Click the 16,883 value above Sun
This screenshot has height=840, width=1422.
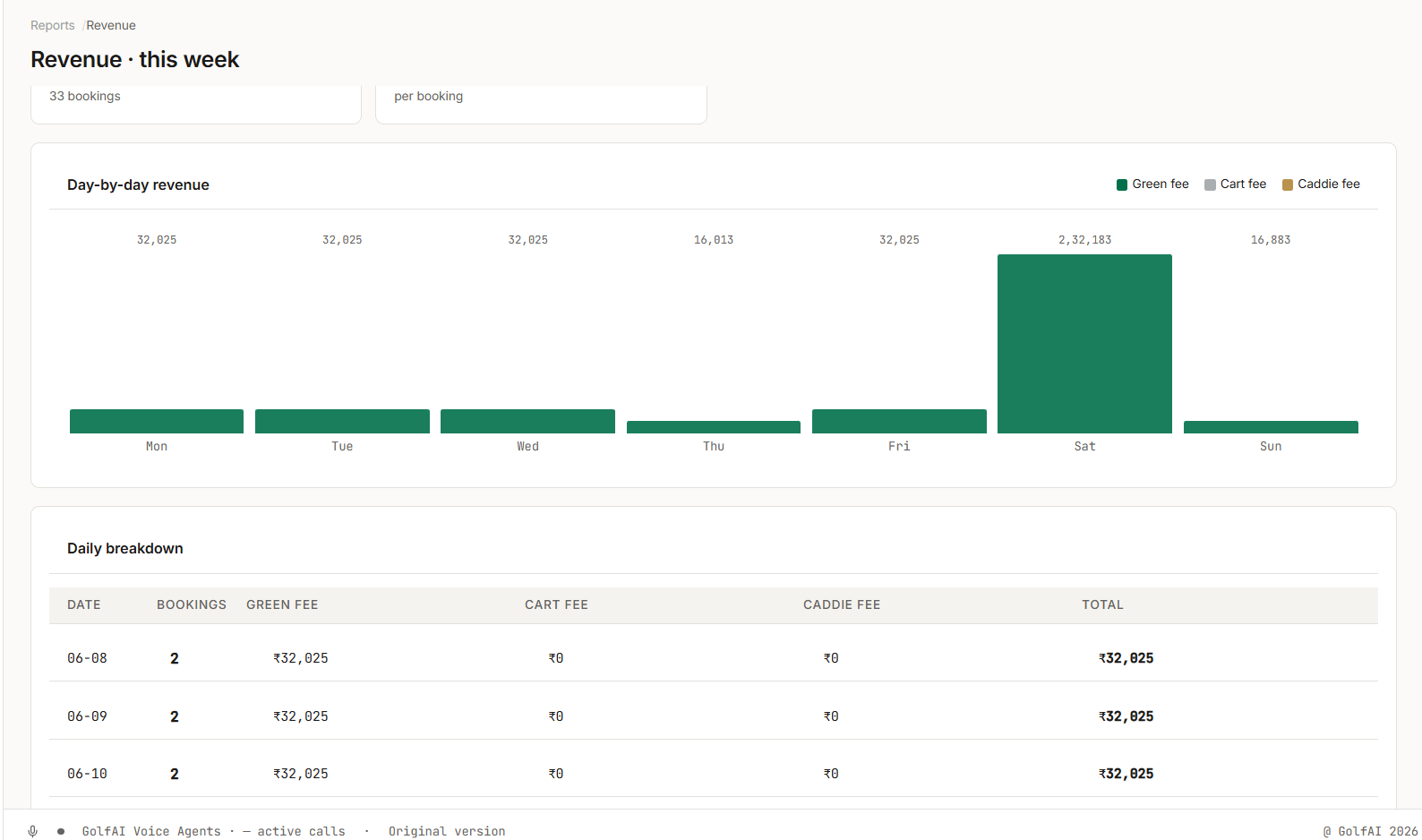point(1271,240)
